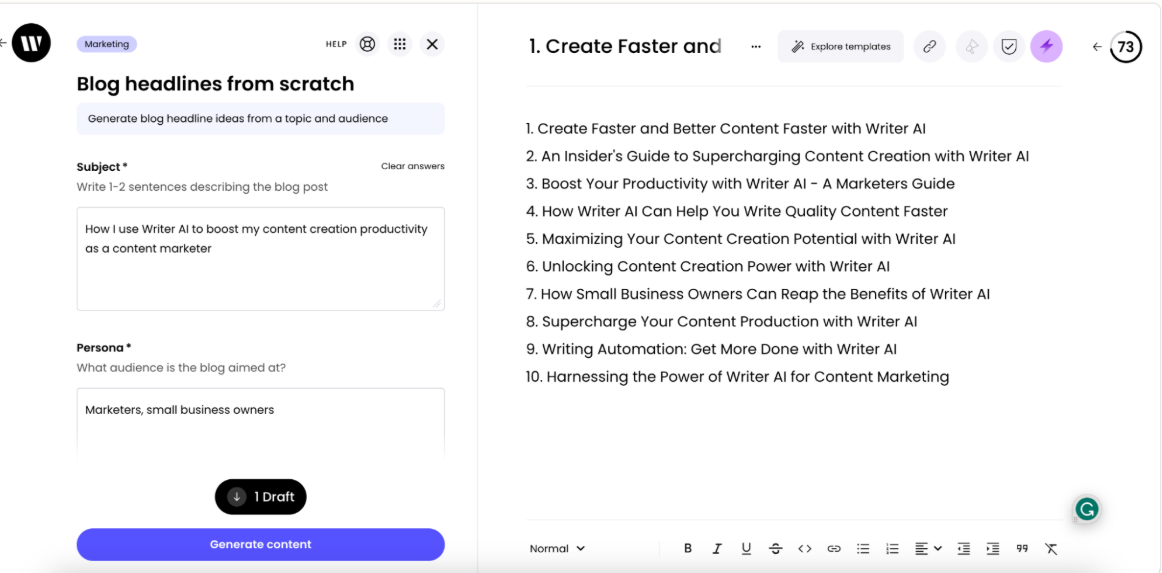The width and height of the screenshot is (1162, 573).
Task: Click the Writer W logo icon
Action: [x=32, y=43]
